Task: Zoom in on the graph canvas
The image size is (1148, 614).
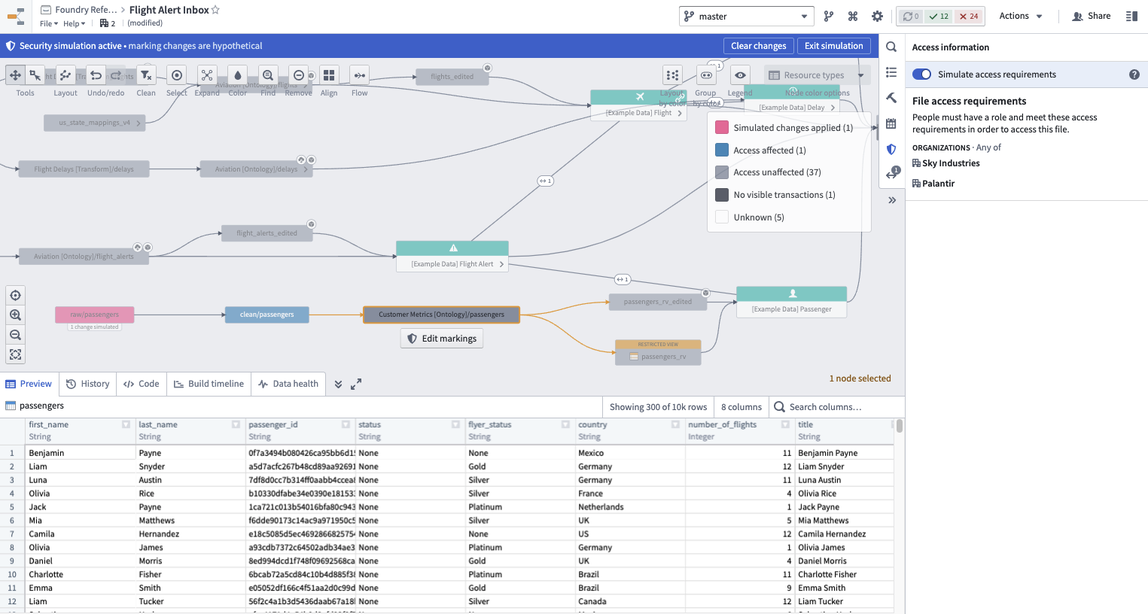Action: [15, 315]
